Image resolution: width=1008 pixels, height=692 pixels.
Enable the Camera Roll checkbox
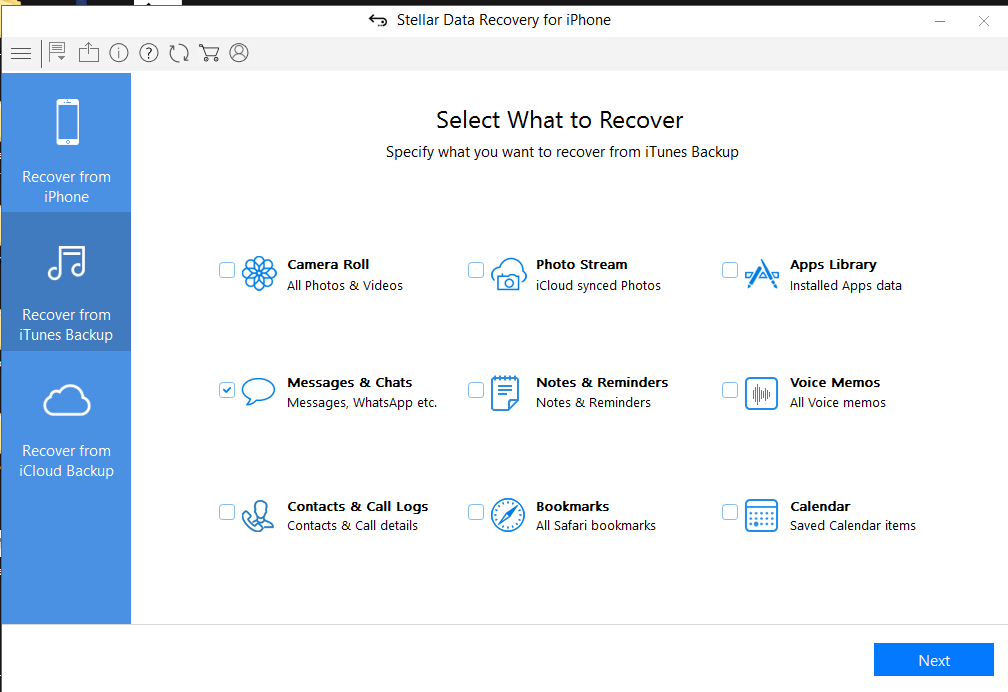227,270
